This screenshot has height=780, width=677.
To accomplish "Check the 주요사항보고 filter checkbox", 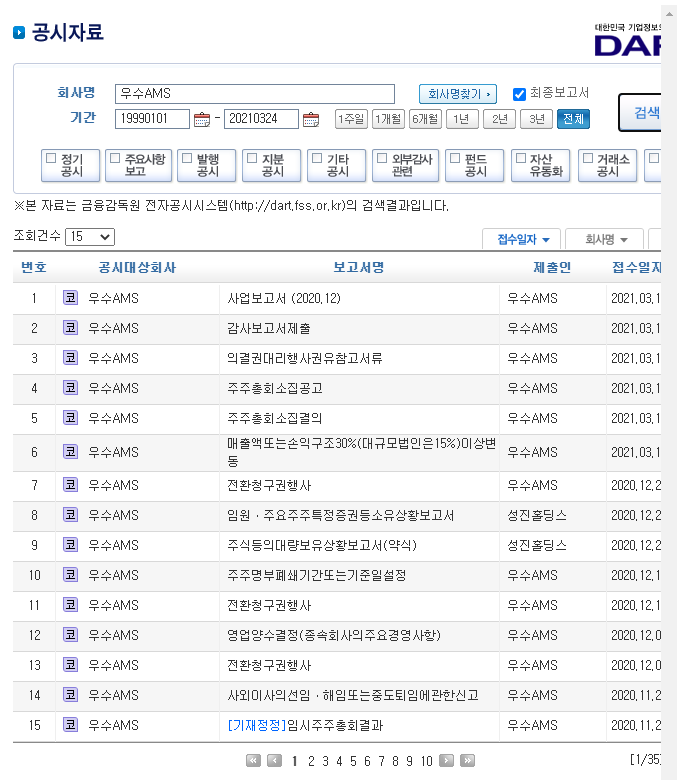I will [x=115, y=158].
